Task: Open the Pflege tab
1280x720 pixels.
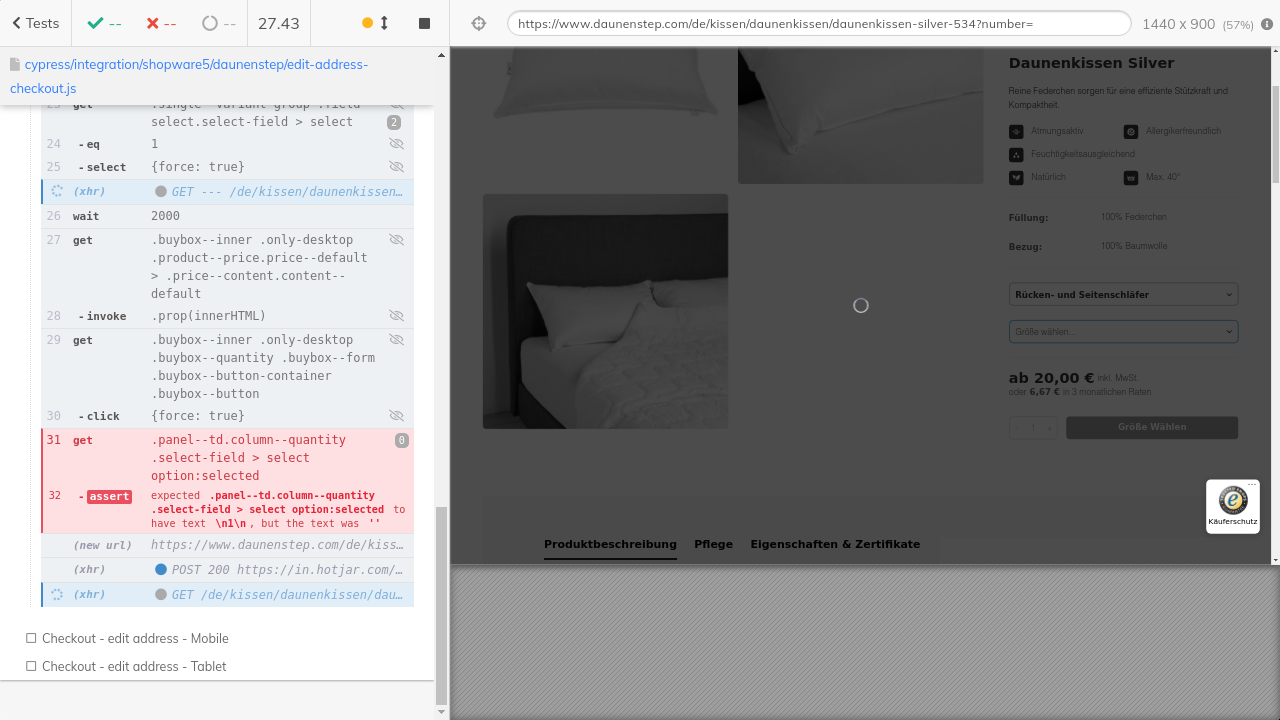Action: click(x=713, y=544)
